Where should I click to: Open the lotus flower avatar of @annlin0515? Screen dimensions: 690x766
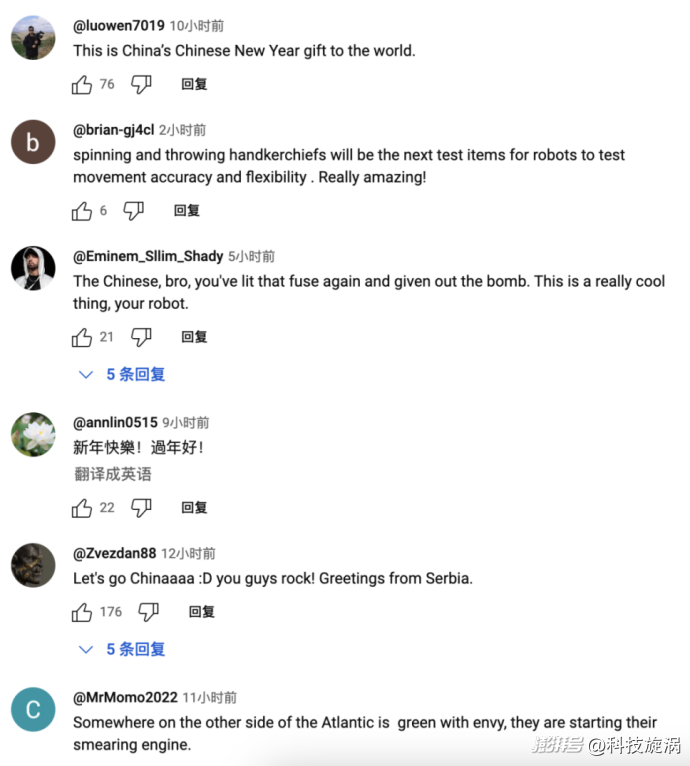coord(33,434)
